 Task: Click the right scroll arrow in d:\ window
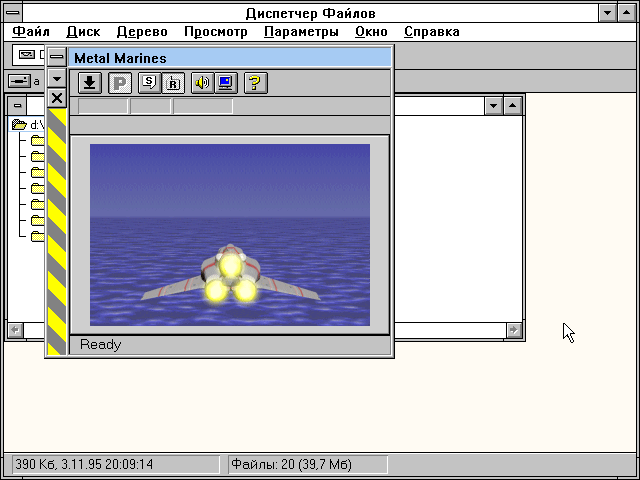514,330
